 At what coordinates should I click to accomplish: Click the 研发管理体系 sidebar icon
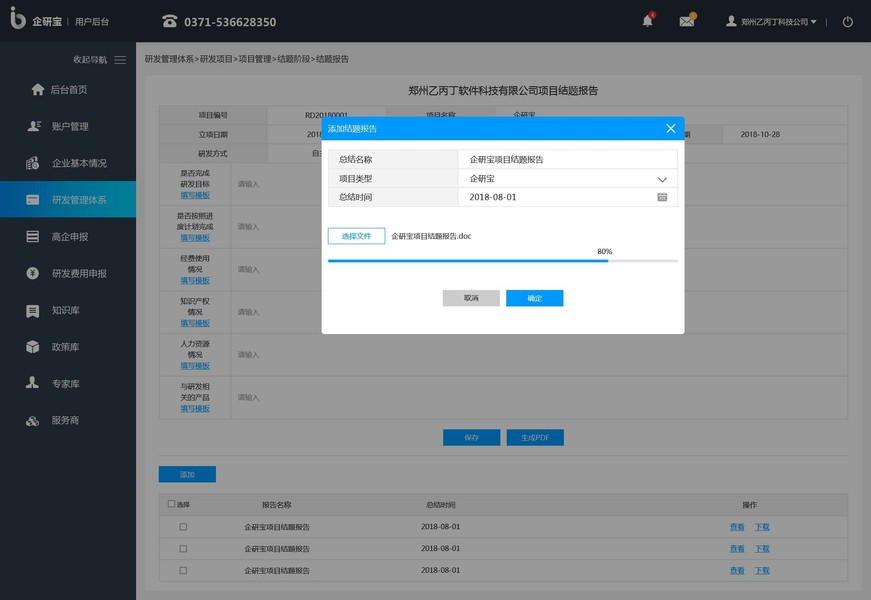pos(33,199)
